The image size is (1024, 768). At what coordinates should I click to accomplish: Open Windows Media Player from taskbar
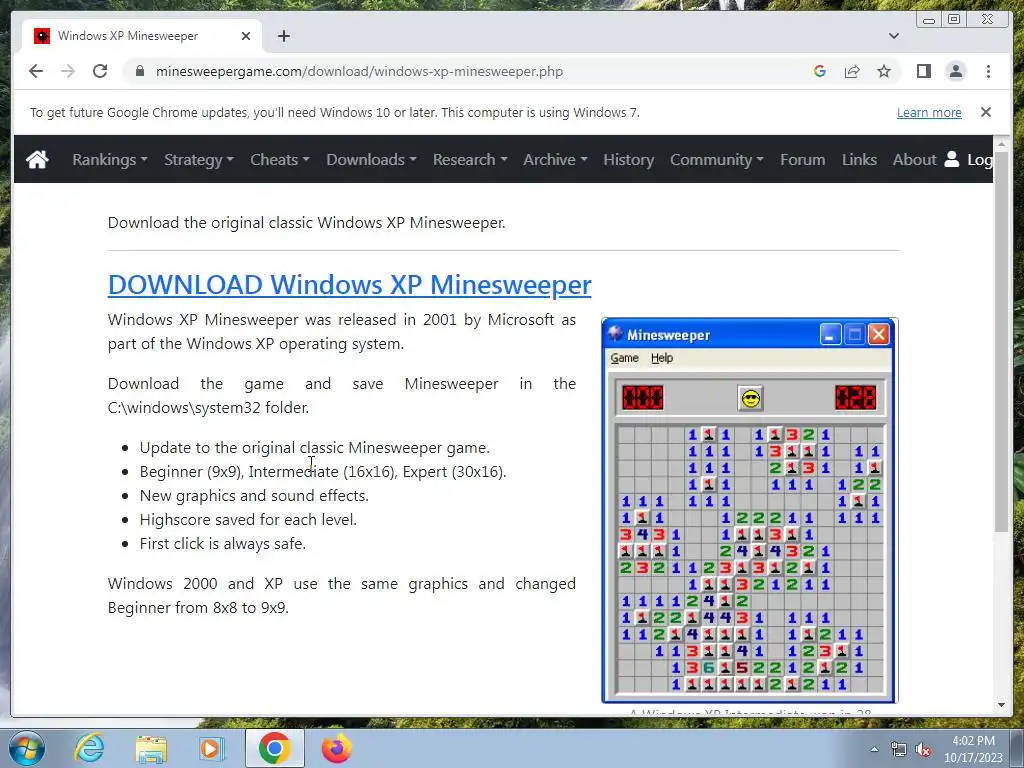click(211, 748)
